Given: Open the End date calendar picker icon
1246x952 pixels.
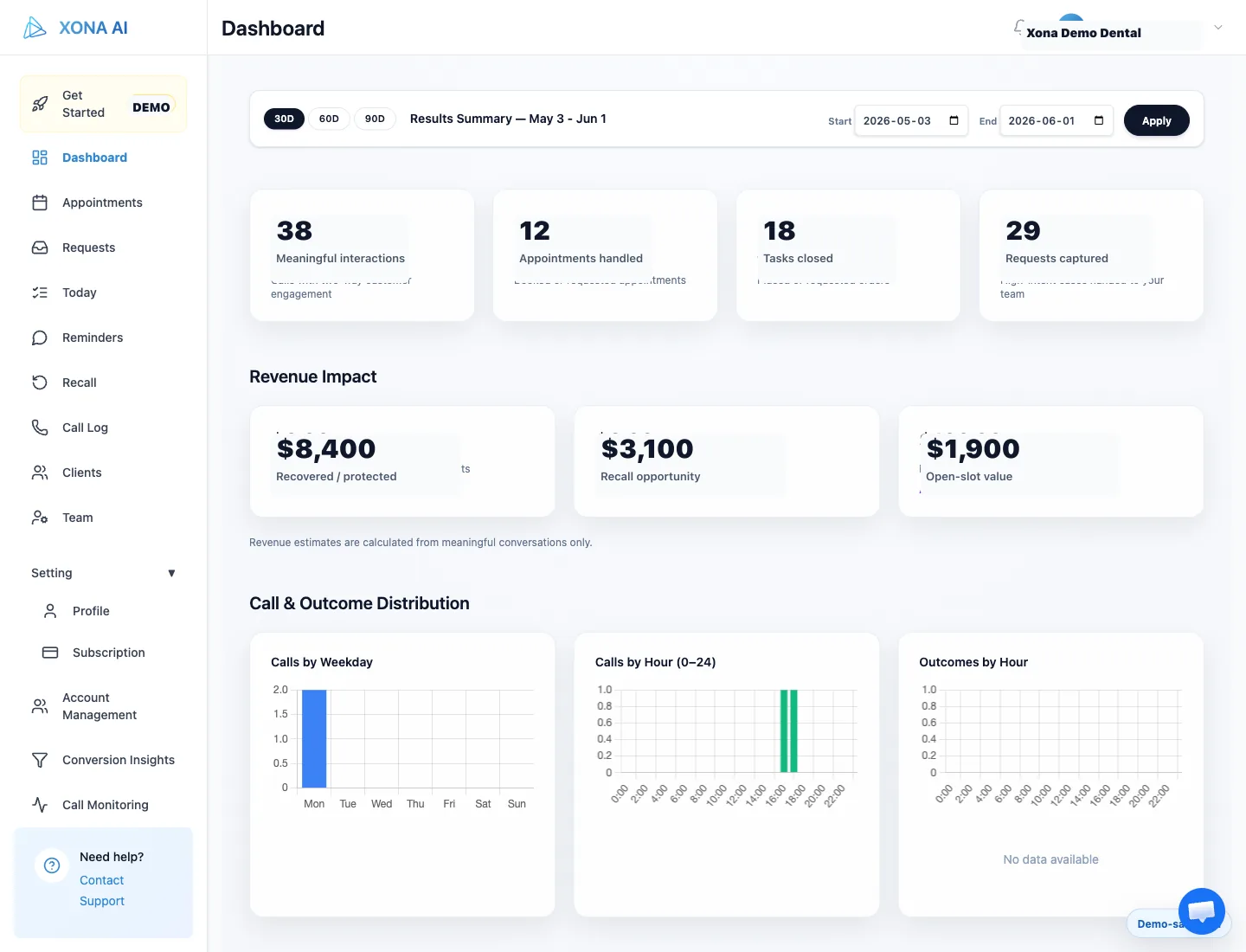Looking at the screenshot, I should 1099,120.
